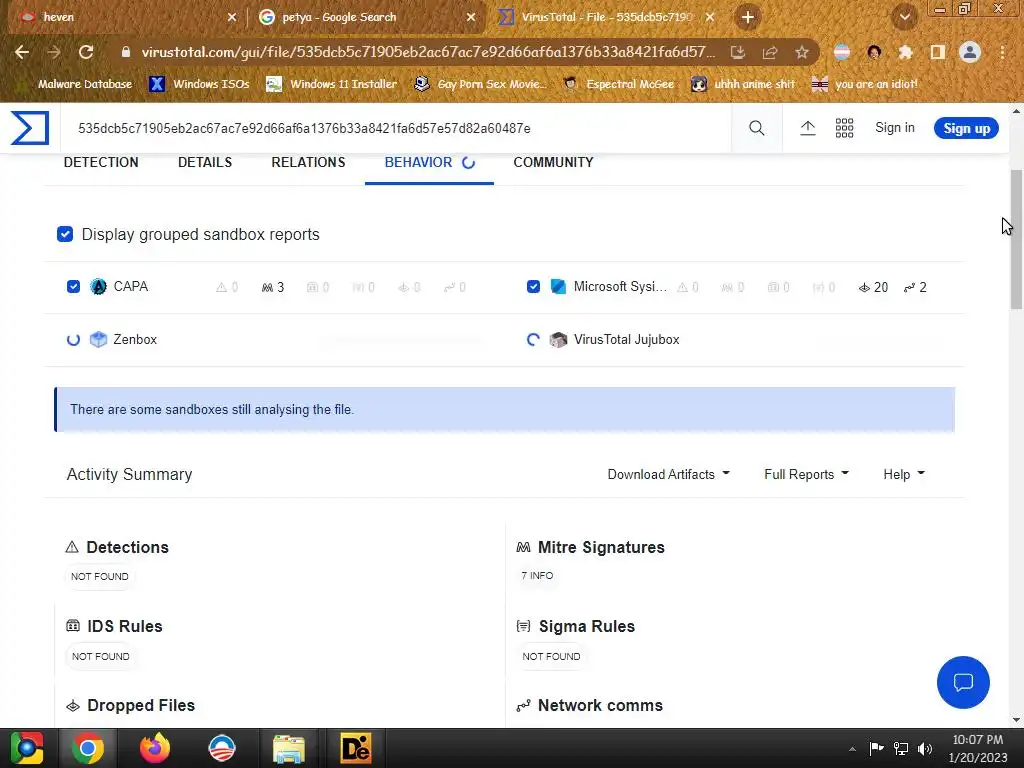The width and height of the screenshot is (1024, 768).
Task: Open the apps grid icon
Action: [844, 128]
